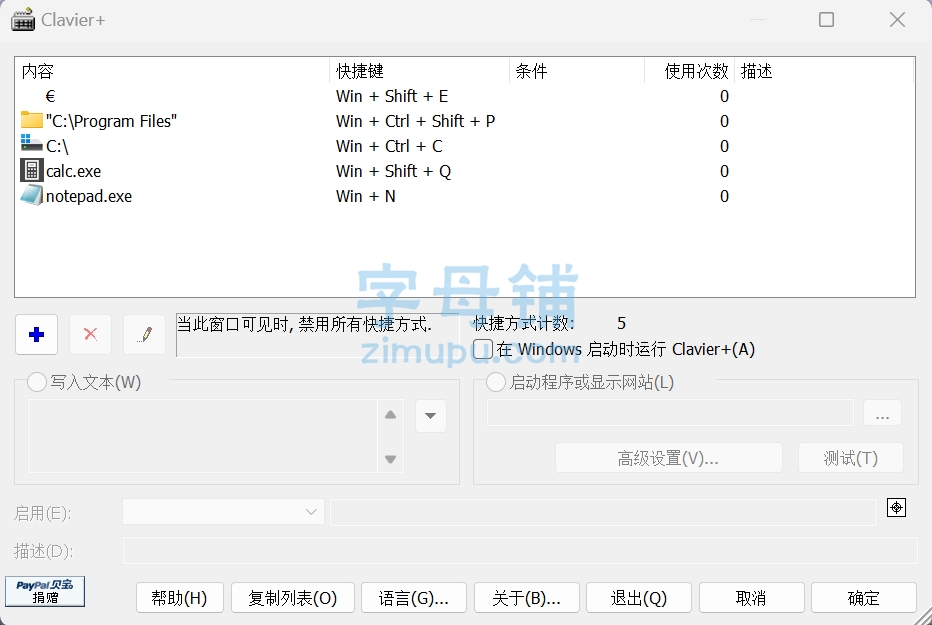This screenshot has width=932, height=625.
Task: Click the 帮助(H) button
Action: pyautogui.click(x=180, y=598)
